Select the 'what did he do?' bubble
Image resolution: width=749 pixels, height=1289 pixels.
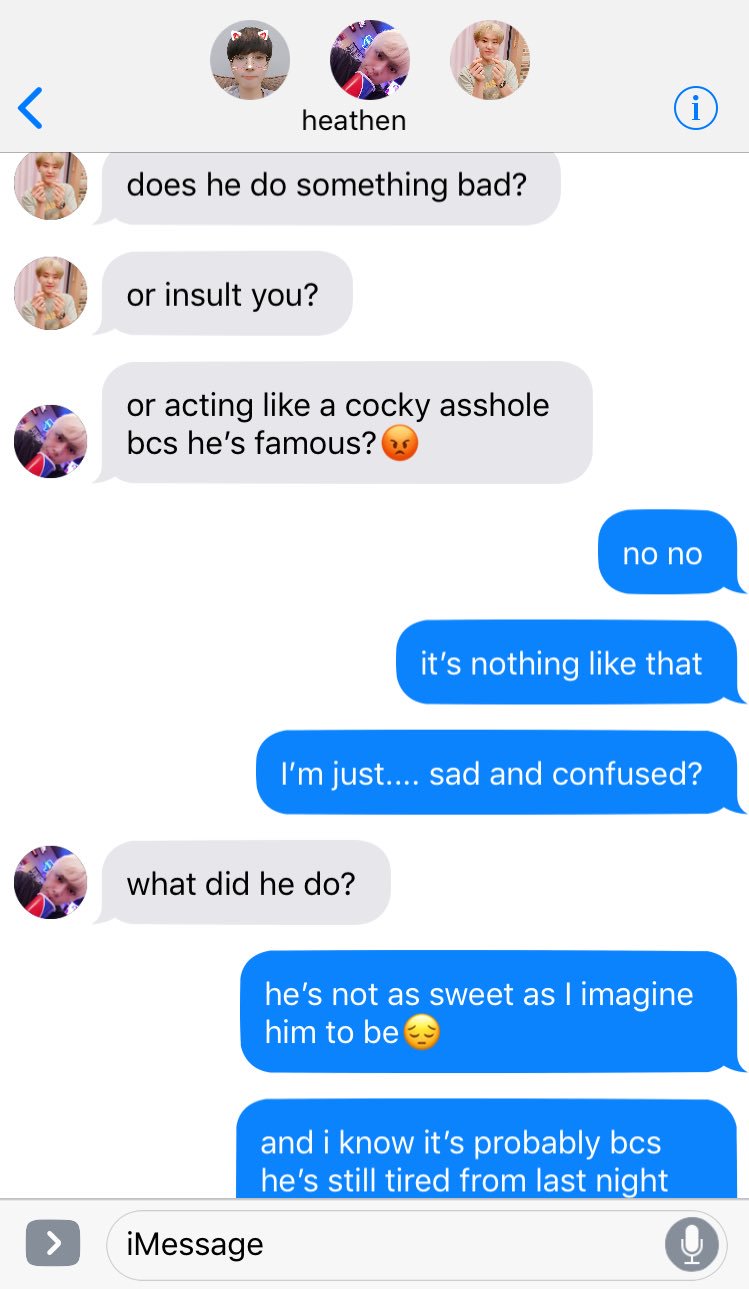coord(242,883)
